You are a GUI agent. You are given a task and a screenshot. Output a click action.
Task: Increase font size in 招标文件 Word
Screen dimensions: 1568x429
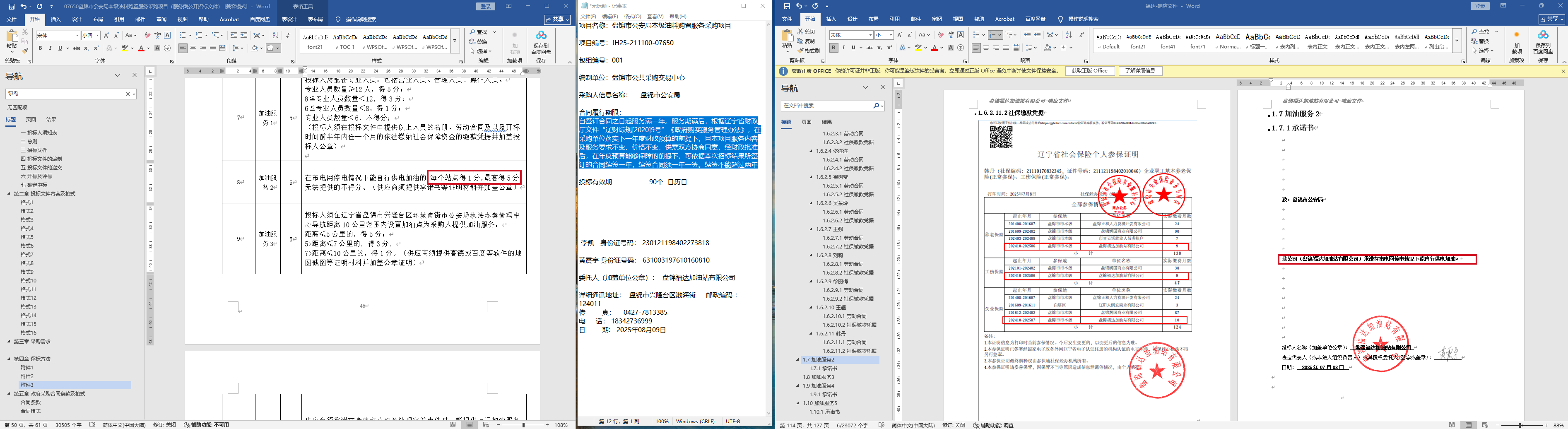107,35
